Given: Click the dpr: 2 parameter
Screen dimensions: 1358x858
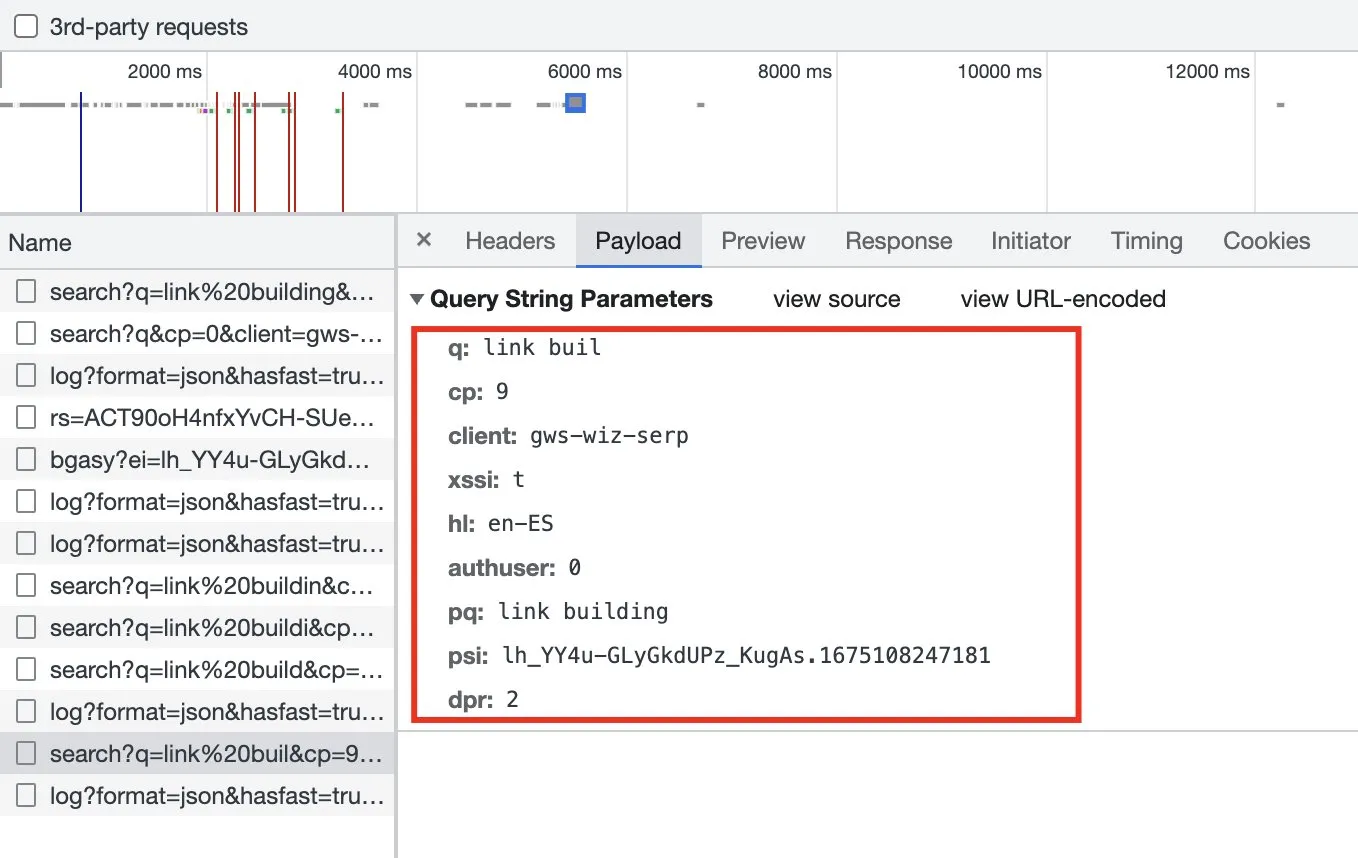Looking at the screenshot, I should (483, 700).
